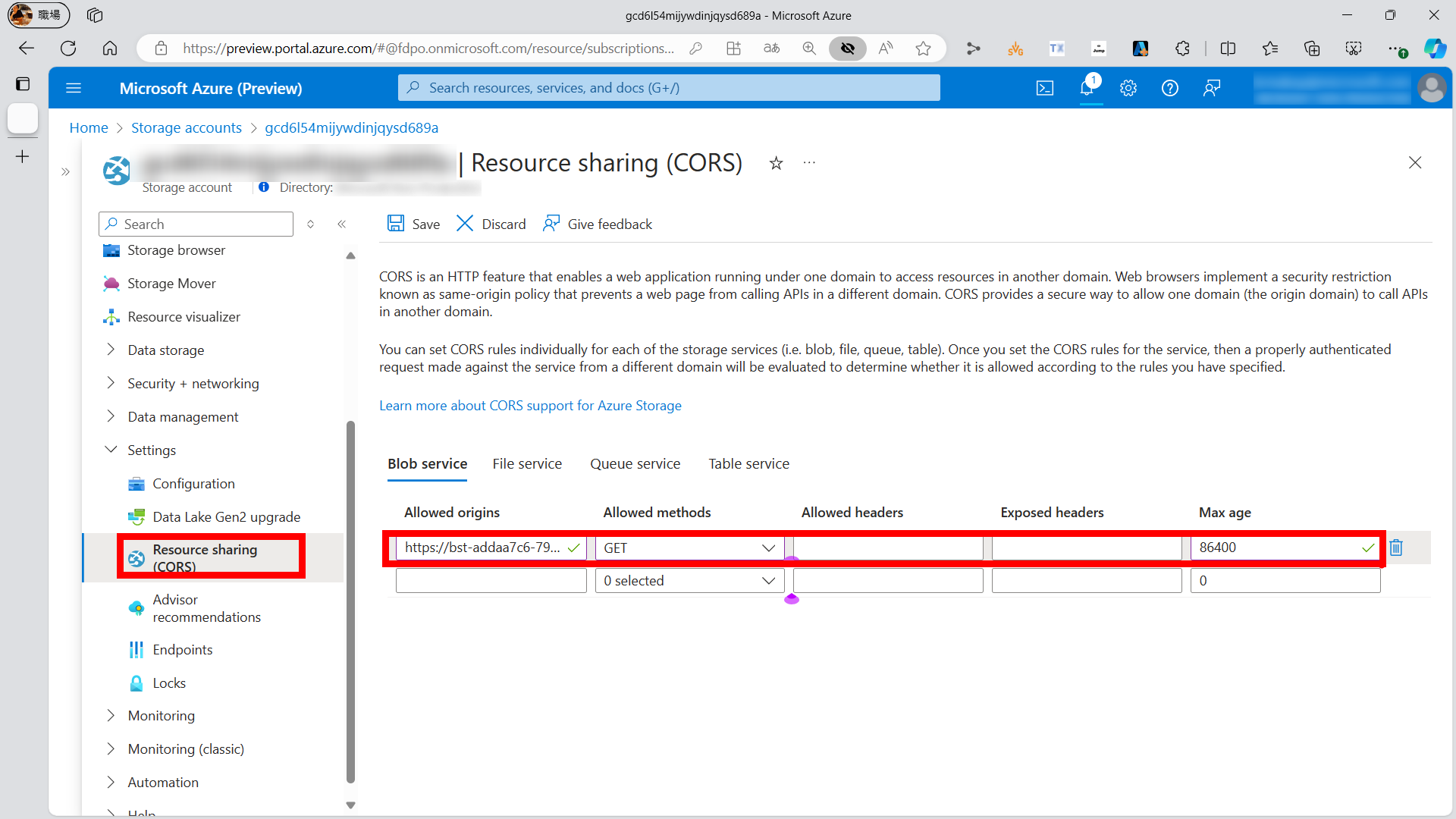Viewport: 1456px width, 819px height.
Task: Open the Cloud Shell icon
Action: [1045, 88]
